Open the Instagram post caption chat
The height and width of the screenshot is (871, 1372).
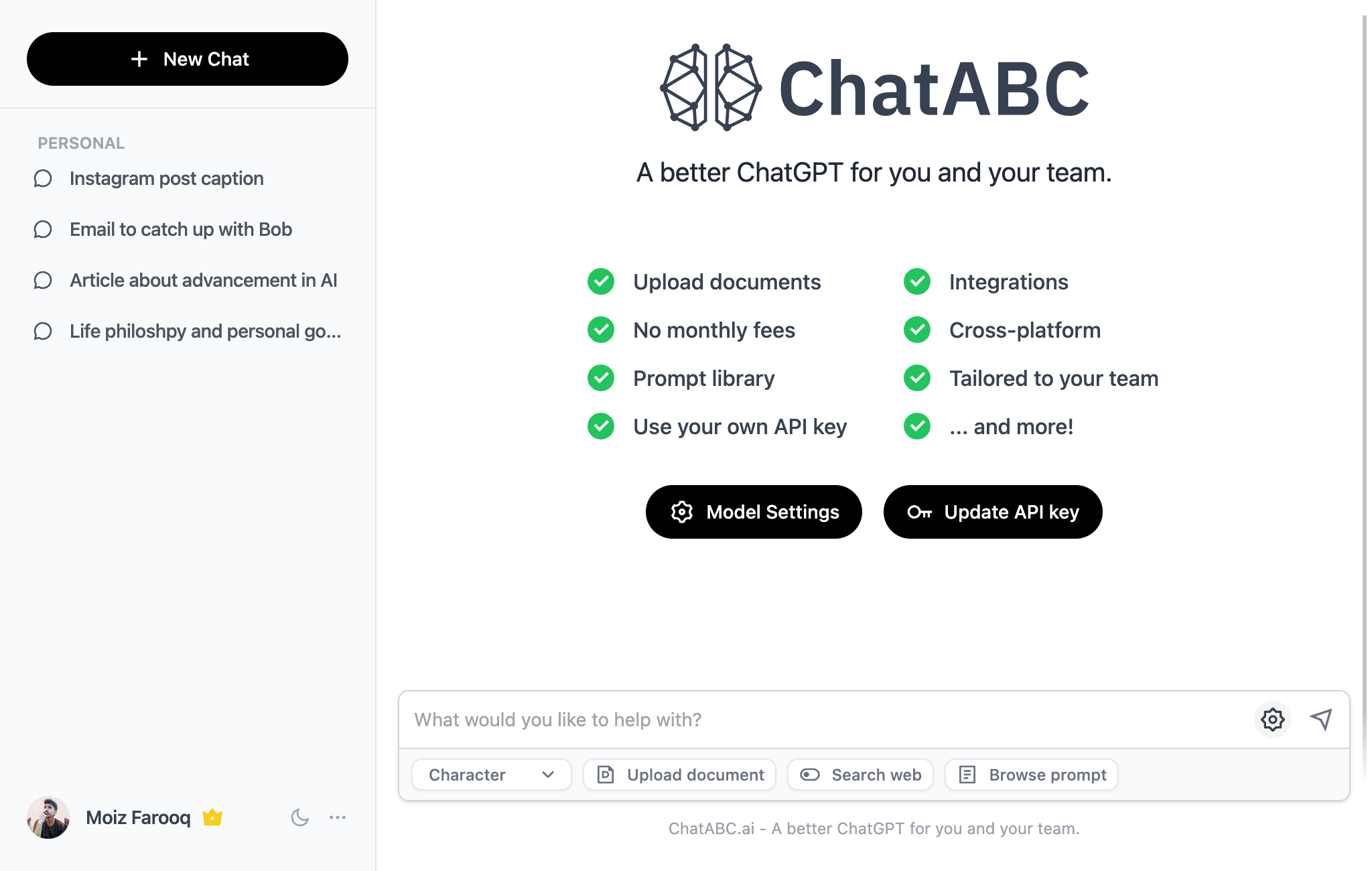[166, 179]
